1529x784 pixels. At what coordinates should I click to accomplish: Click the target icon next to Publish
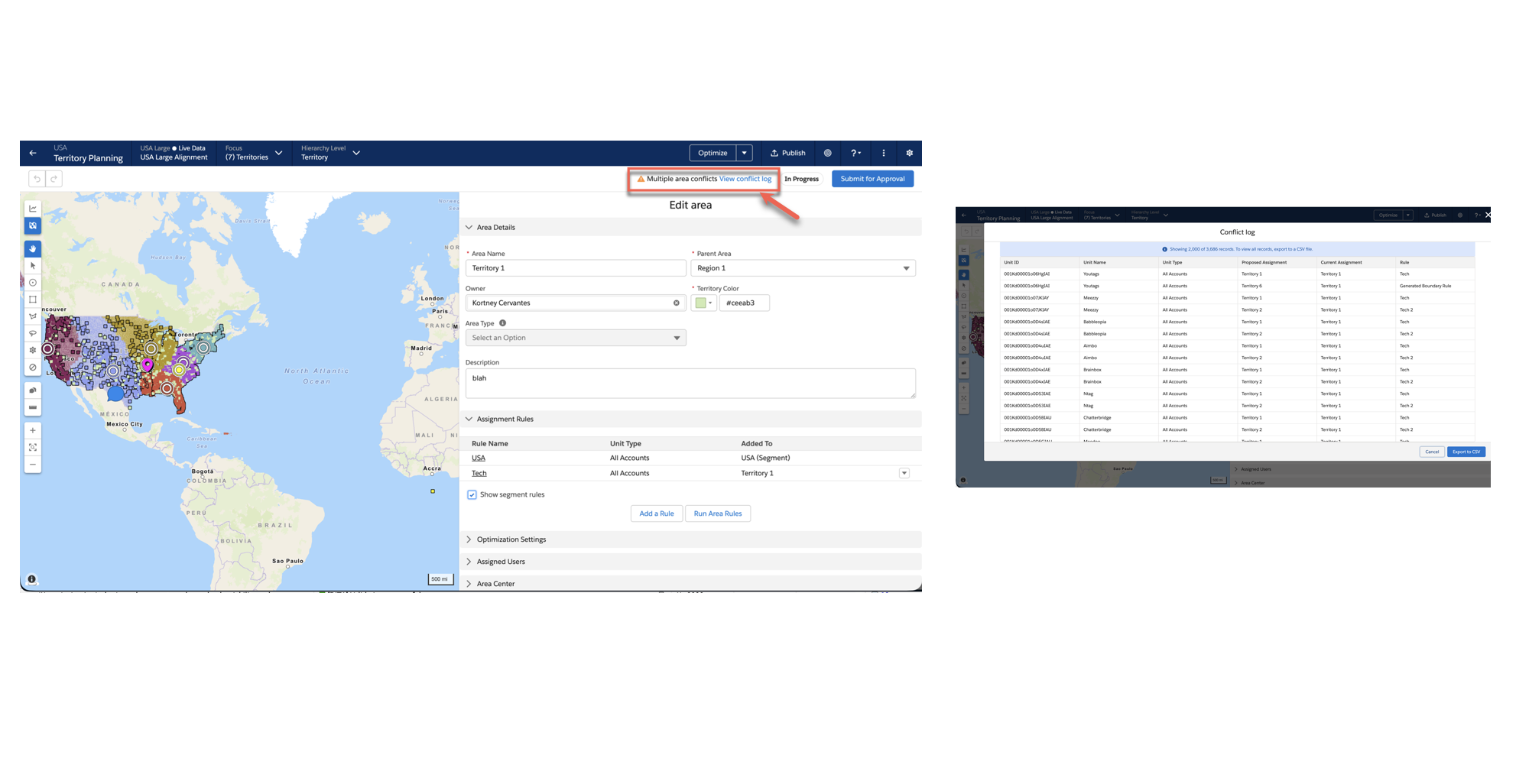coord(827,153)
